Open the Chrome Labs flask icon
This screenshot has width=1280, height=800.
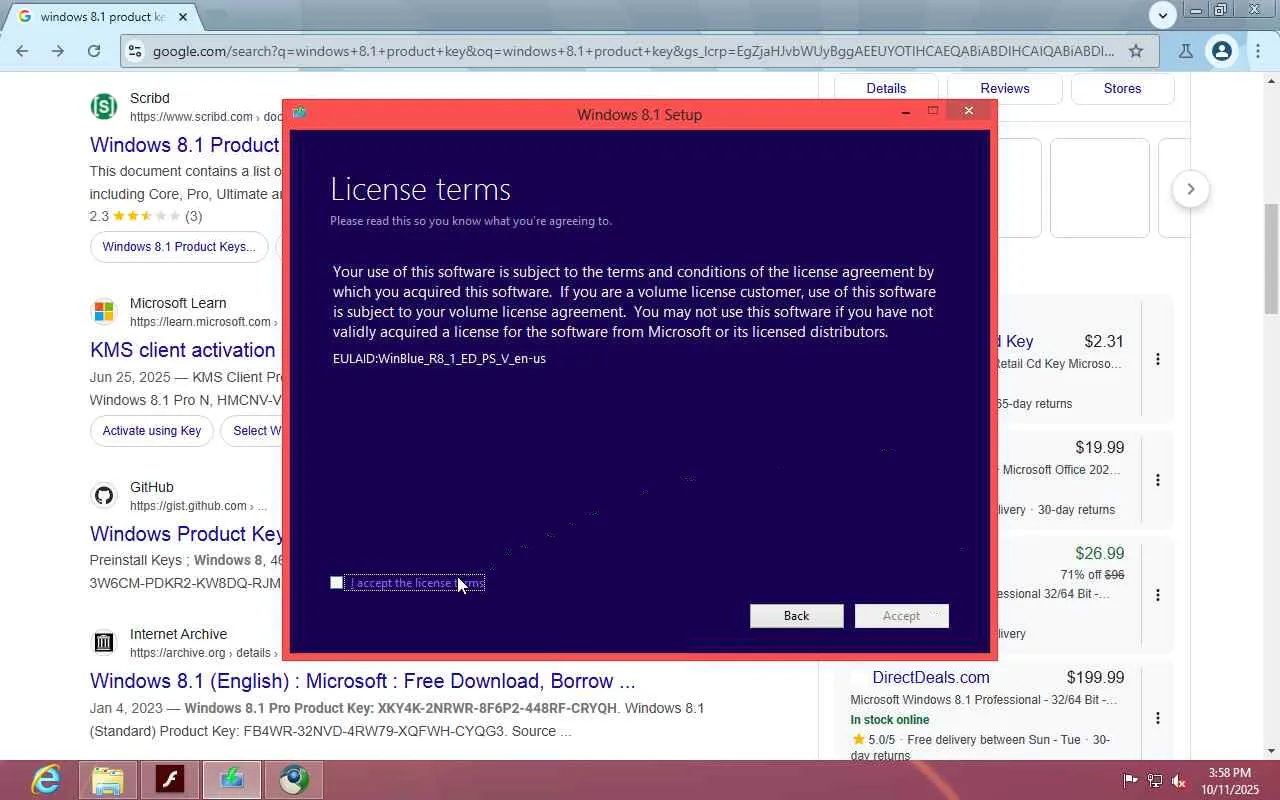[1185, 51]
